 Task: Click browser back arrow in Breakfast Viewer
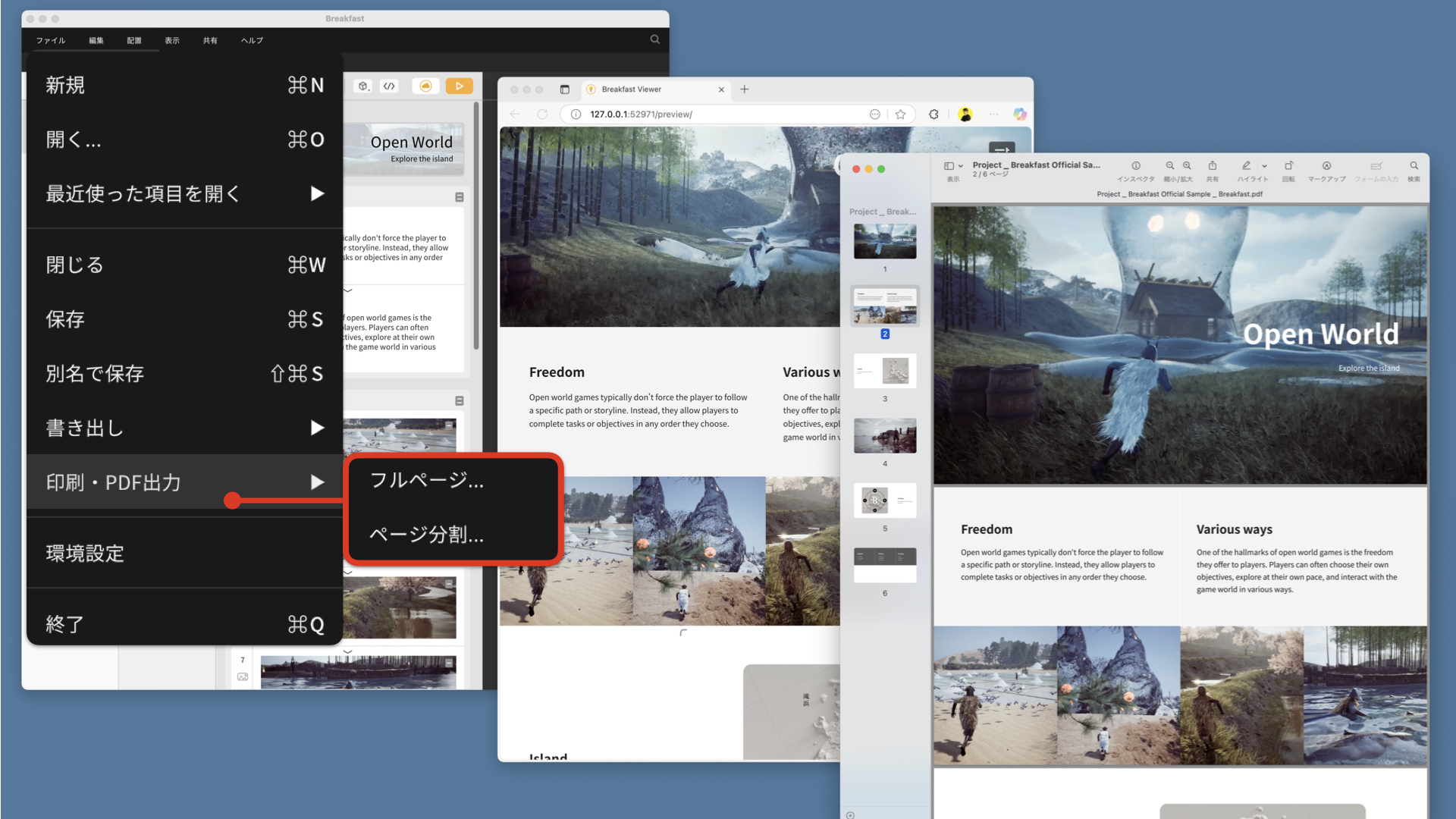point(515,114)
